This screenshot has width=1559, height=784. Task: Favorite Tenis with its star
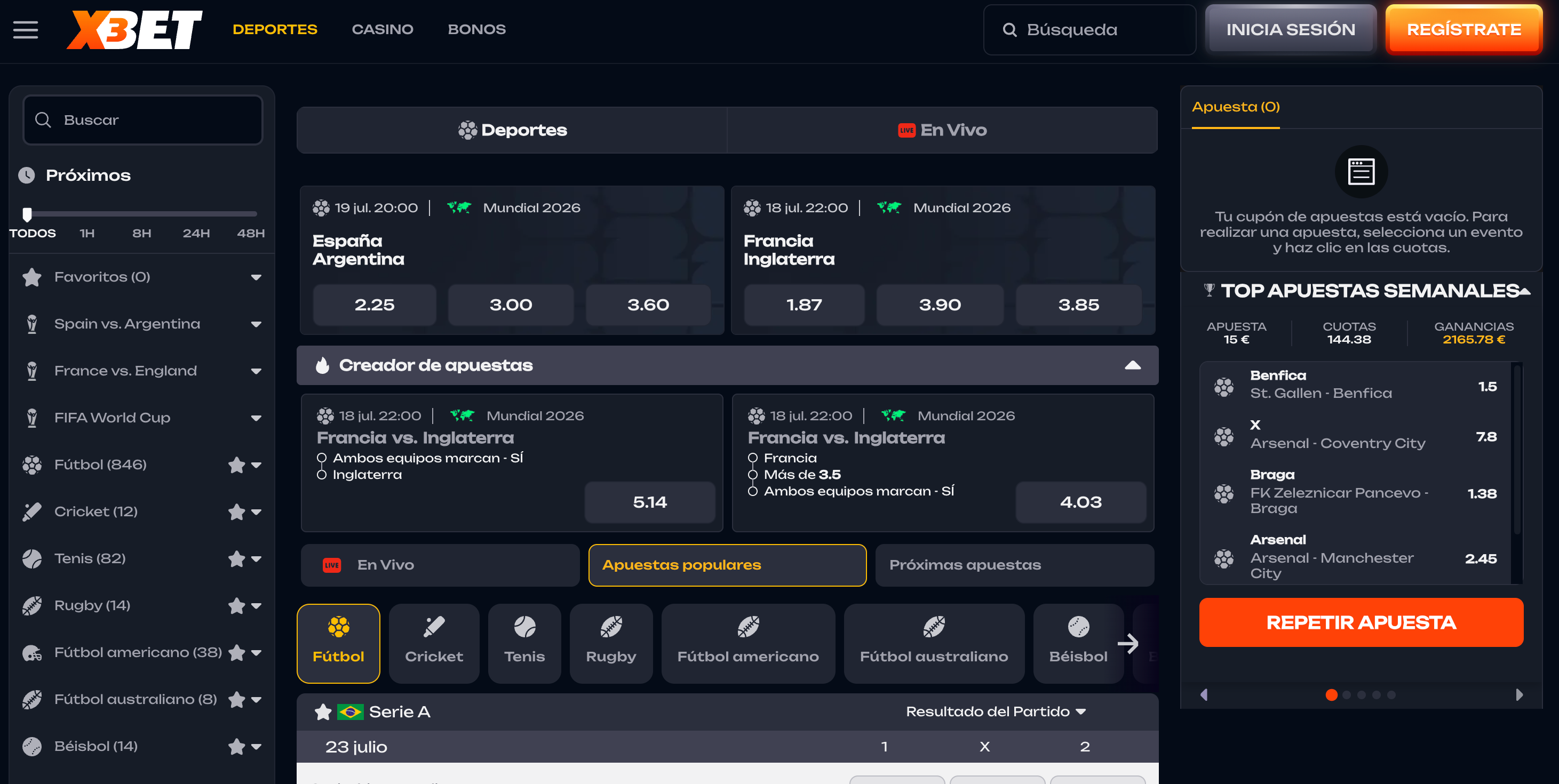point(237,558)
